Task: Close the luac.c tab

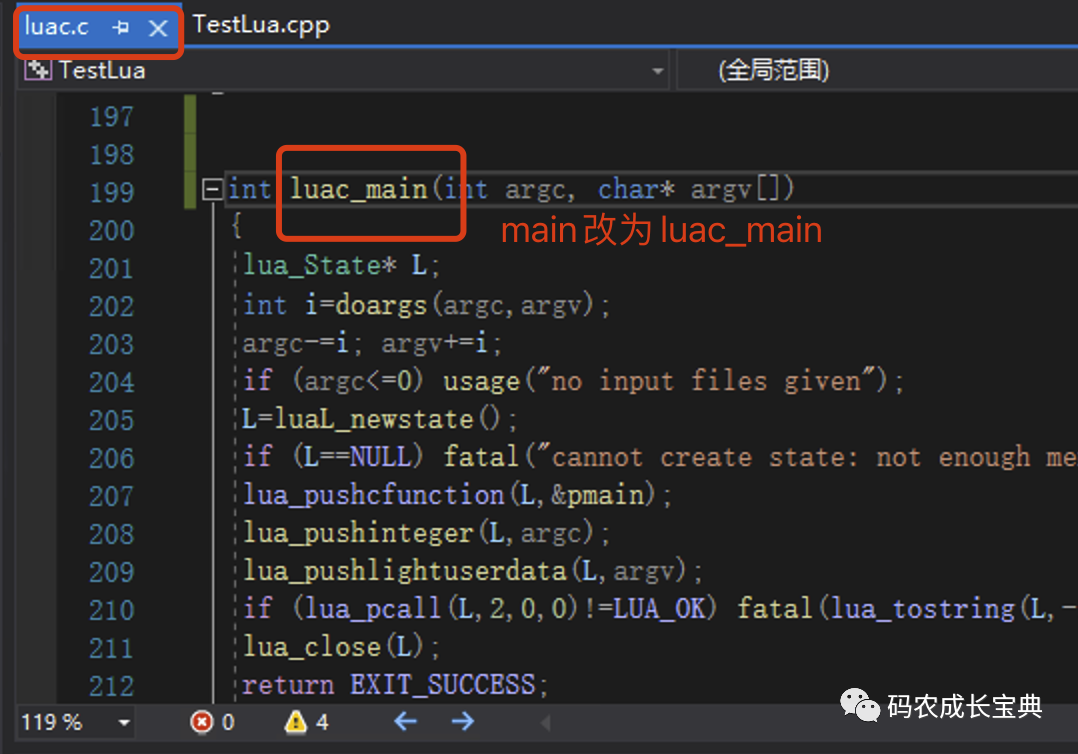Action: [x=158, y=27]
